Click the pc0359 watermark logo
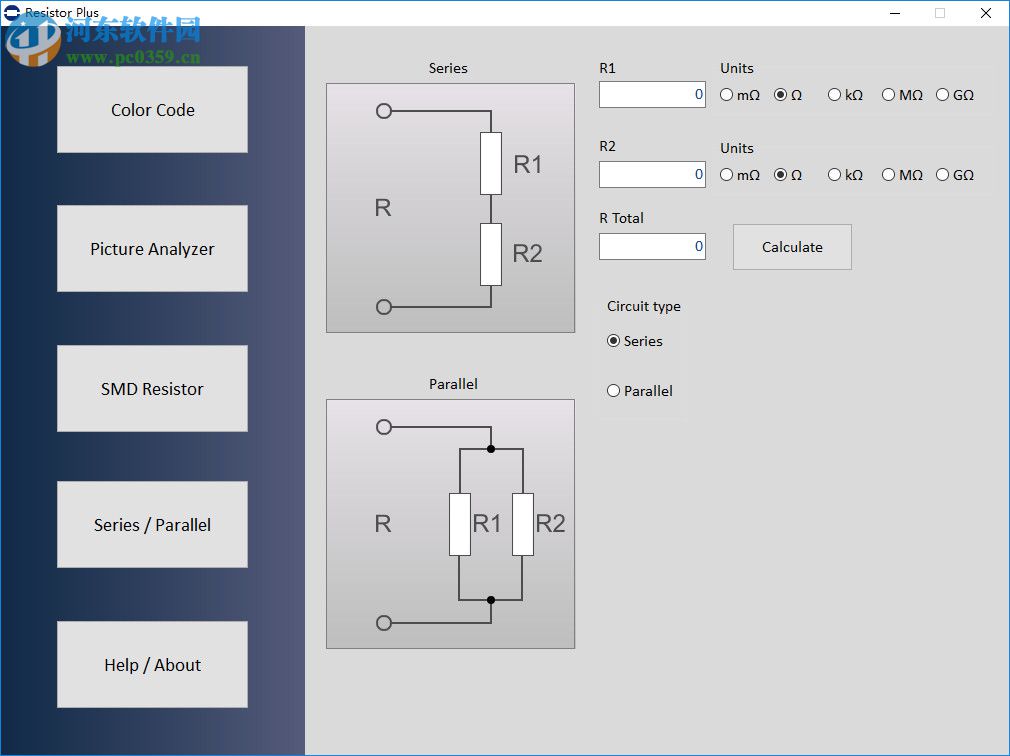The image size is (1010, 756). pyautogui.click(x=35, y=45)
